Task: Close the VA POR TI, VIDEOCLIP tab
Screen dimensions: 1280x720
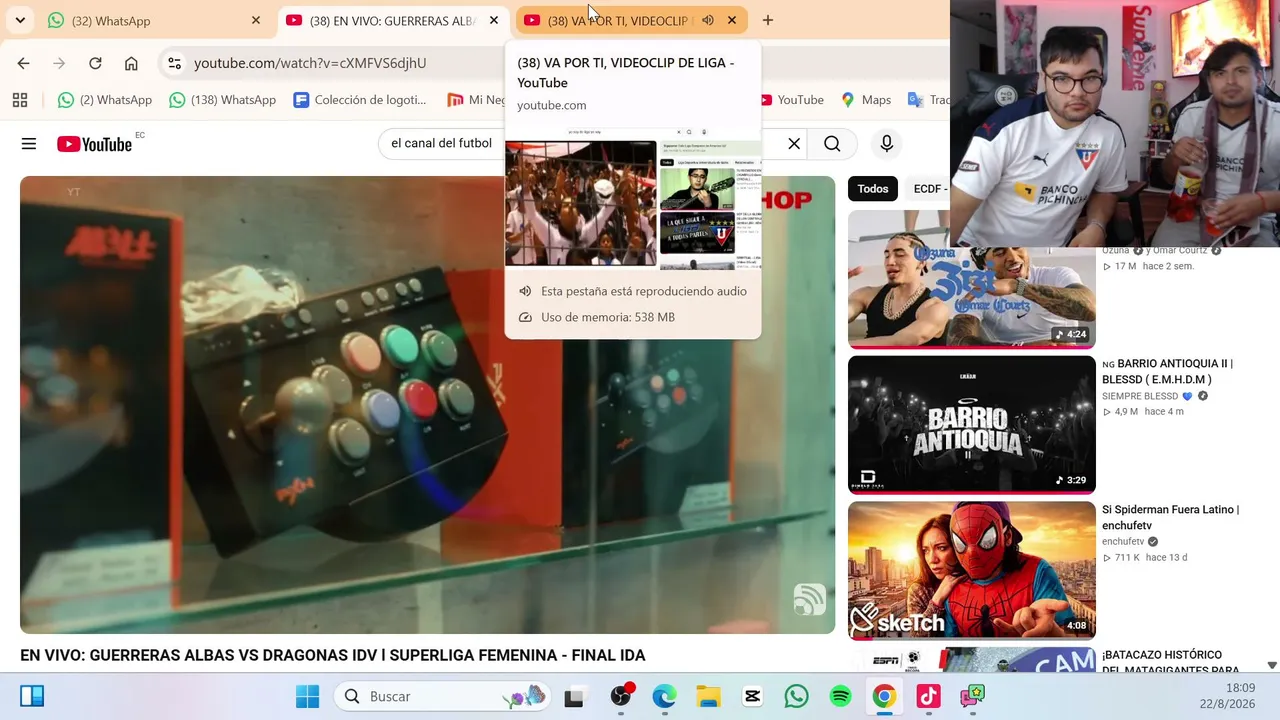Action: pyautogui.click(x=732, y=20)
